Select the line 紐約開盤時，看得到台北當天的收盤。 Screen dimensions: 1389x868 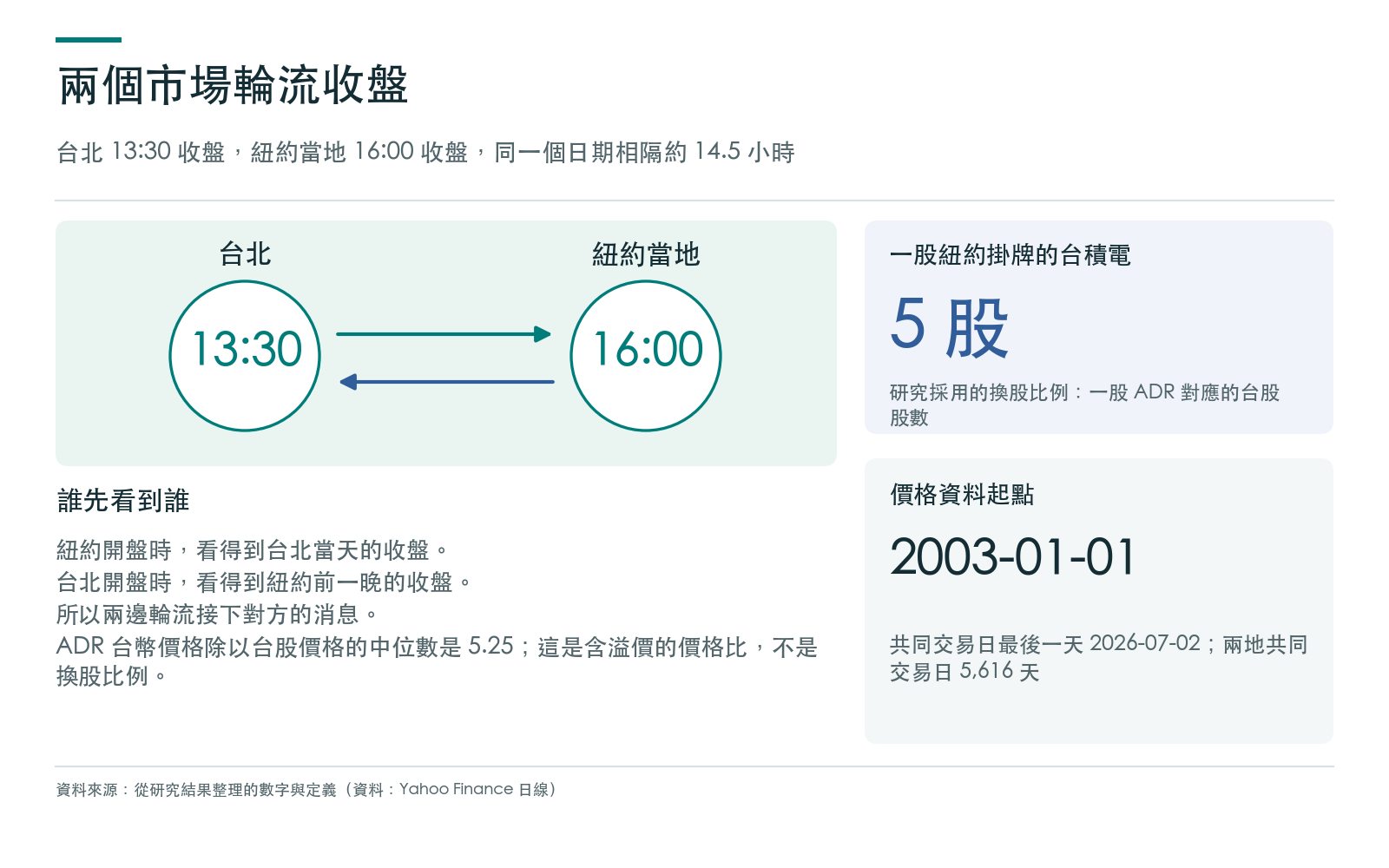click(253, 550)
